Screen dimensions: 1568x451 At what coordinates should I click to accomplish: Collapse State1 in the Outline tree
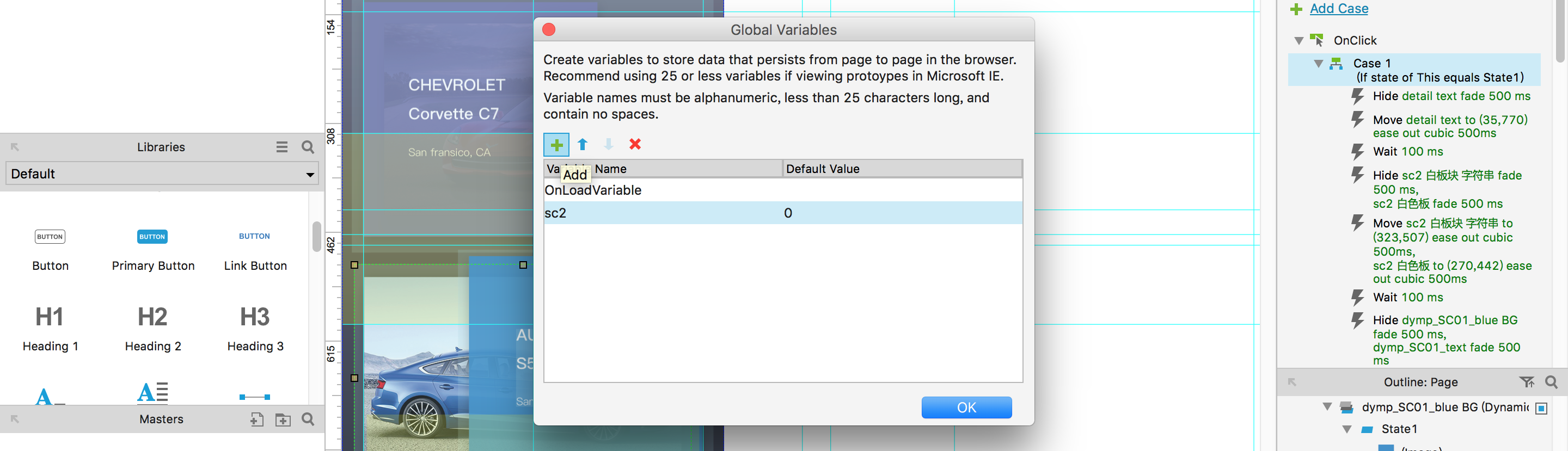1347,429
